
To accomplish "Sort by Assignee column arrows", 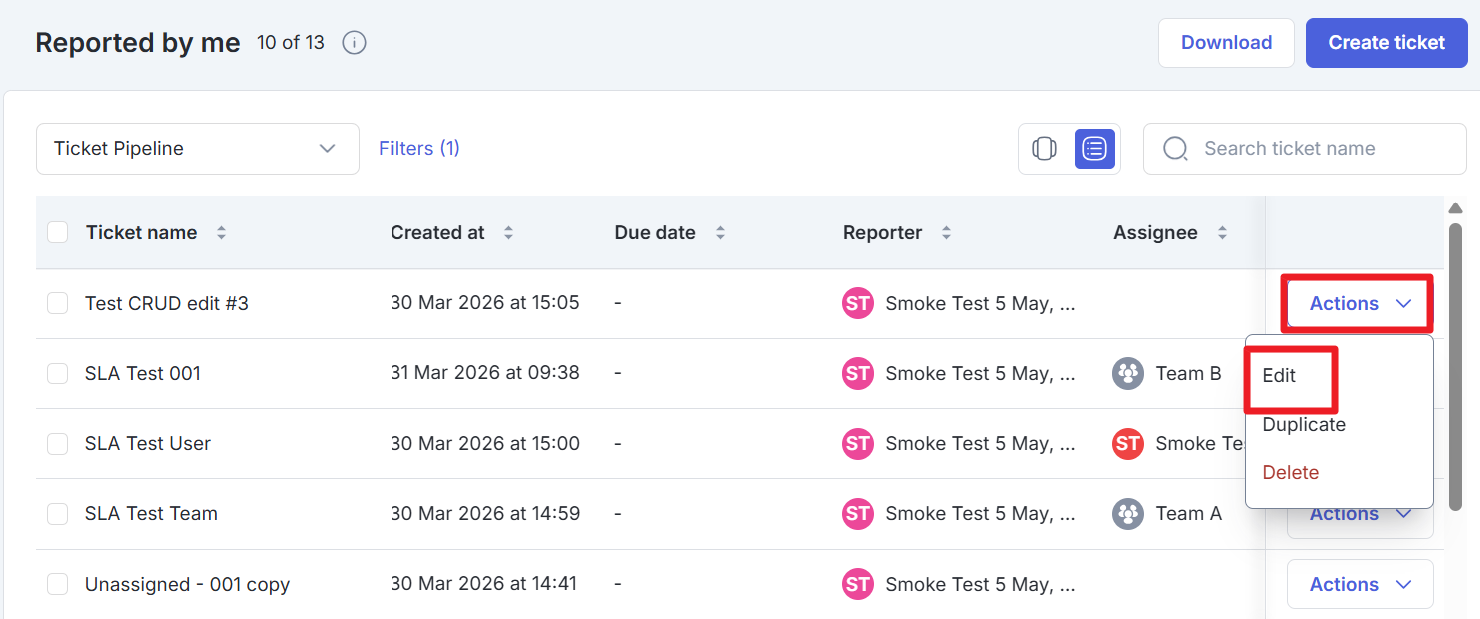I will (x=1222, y=232).
